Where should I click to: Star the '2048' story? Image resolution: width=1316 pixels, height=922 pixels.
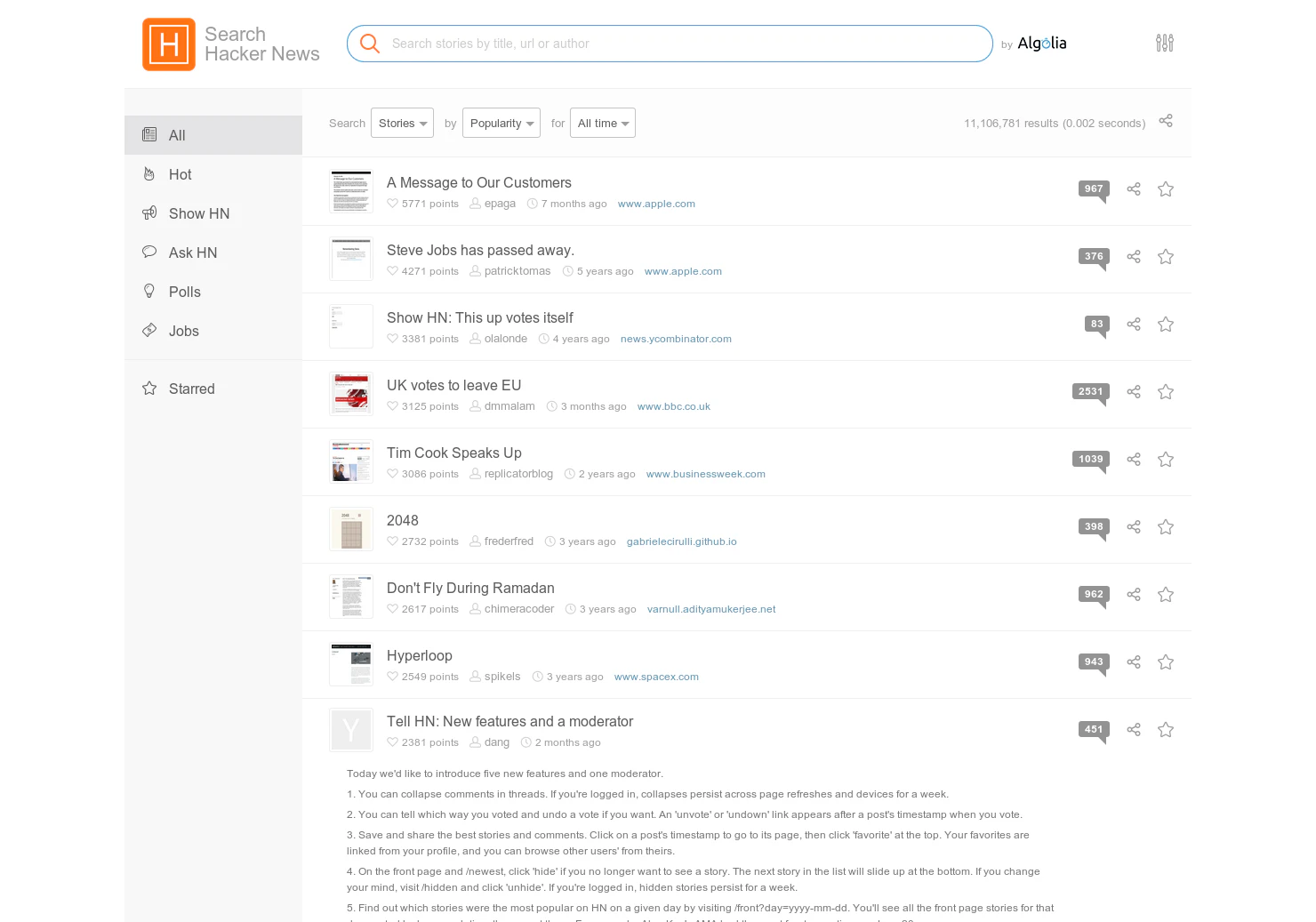pos(1166,527)
